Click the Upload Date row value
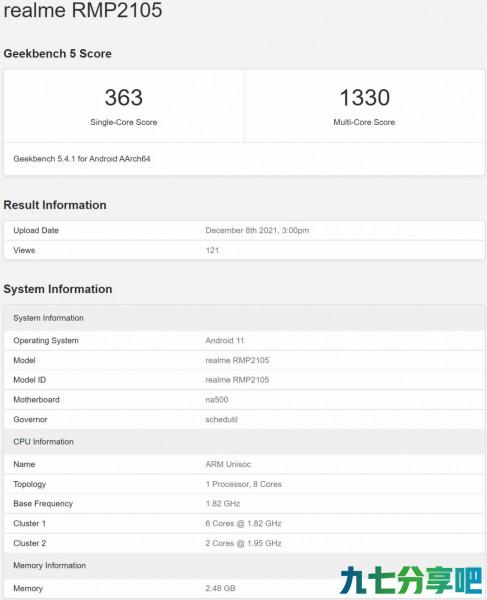487x600 pixels. click(257, 230)
